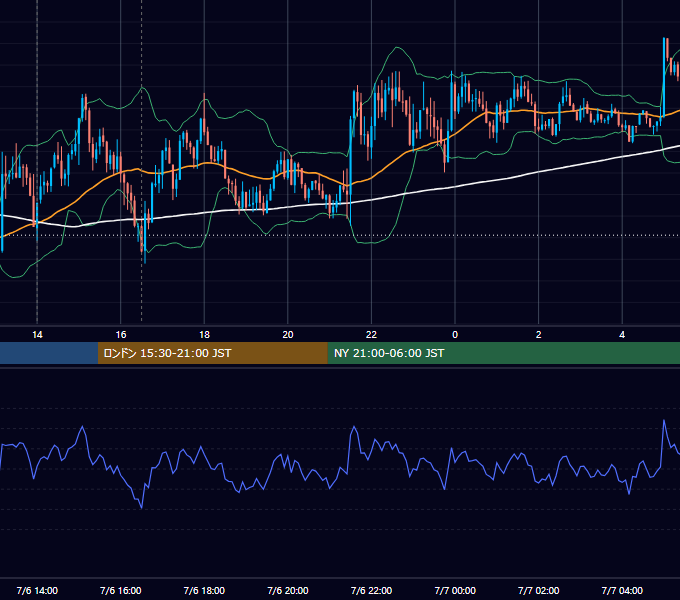Viewport: 680px width, 600px height.
Task: Click the 14 hour label on chart axis
Action: 37,335
